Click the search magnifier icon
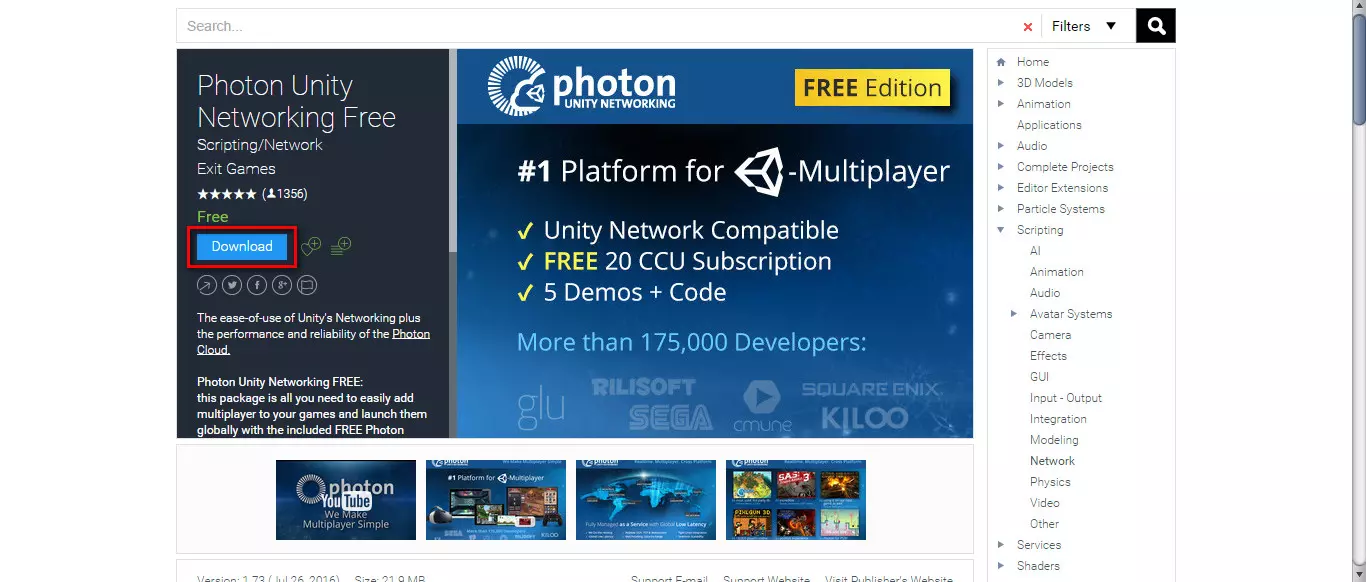This screenshot has height=582, width=1366. [1155, 25]
